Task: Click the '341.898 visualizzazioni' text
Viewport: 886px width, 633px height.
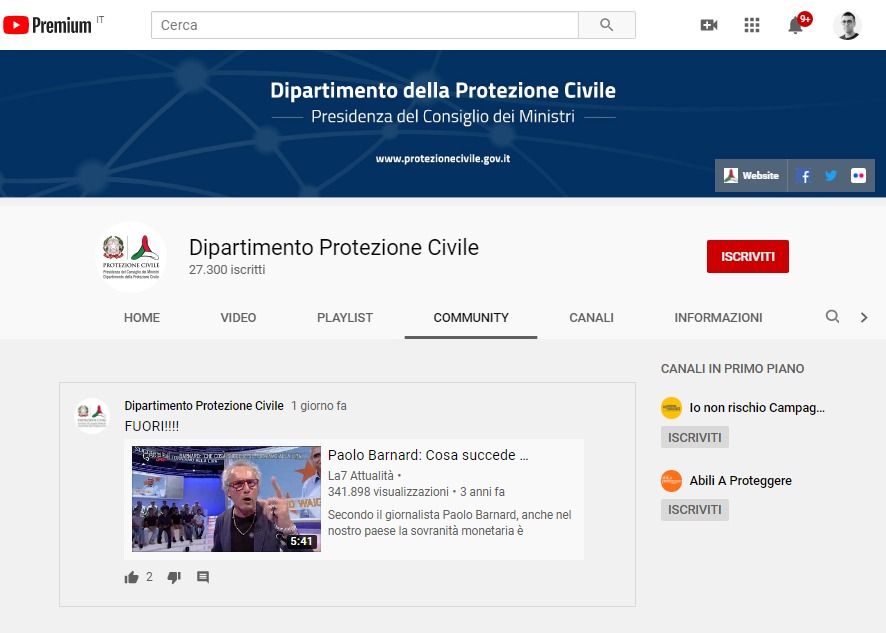Action: point(388,492)
